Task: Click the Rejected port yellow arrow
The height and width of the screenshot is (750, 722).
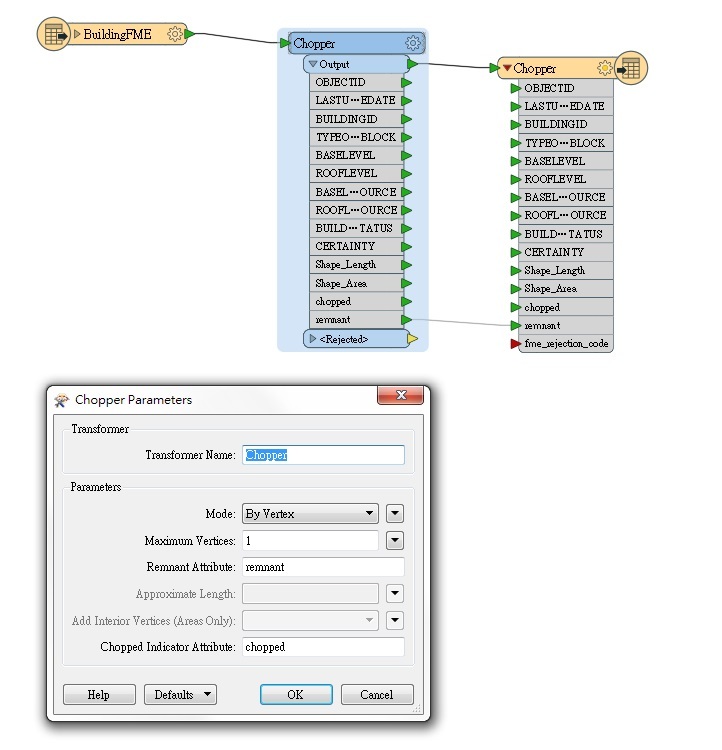Action: click(x=412, y=339)
